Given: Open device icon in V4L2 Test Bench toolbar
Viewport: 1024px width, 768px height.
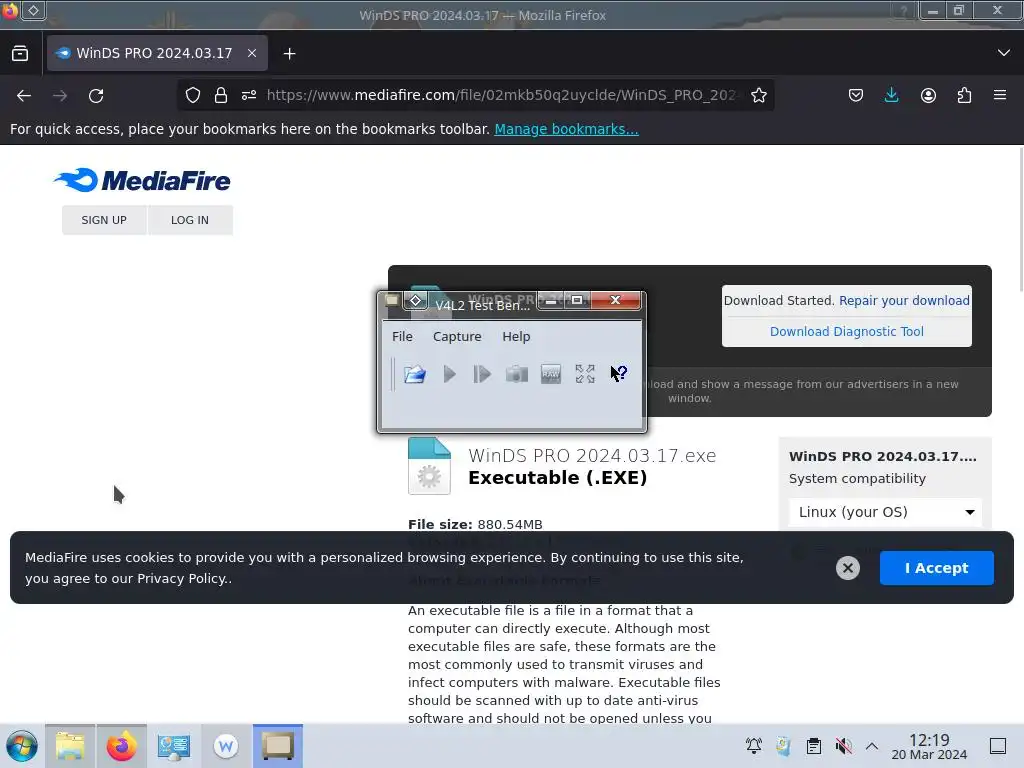Looking at the screenshot, I should coord(415,374).
